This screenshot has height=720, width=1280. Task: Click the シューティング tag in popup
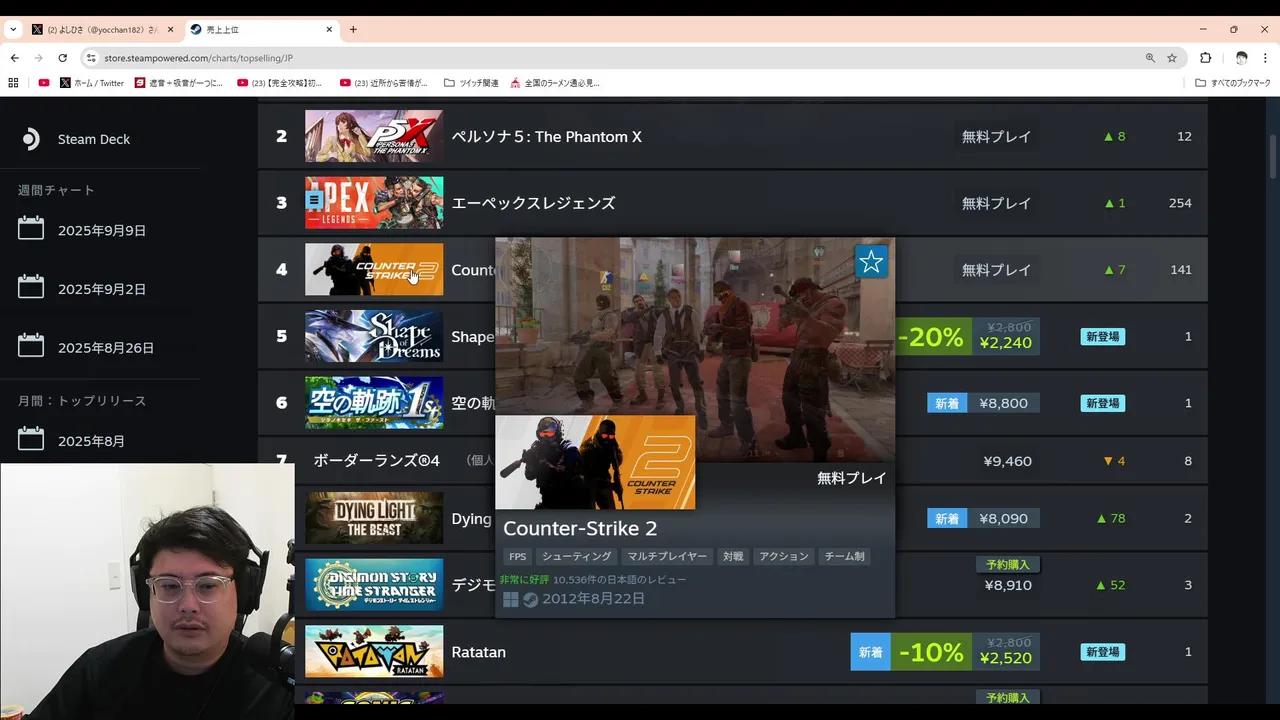click(577, 557)
